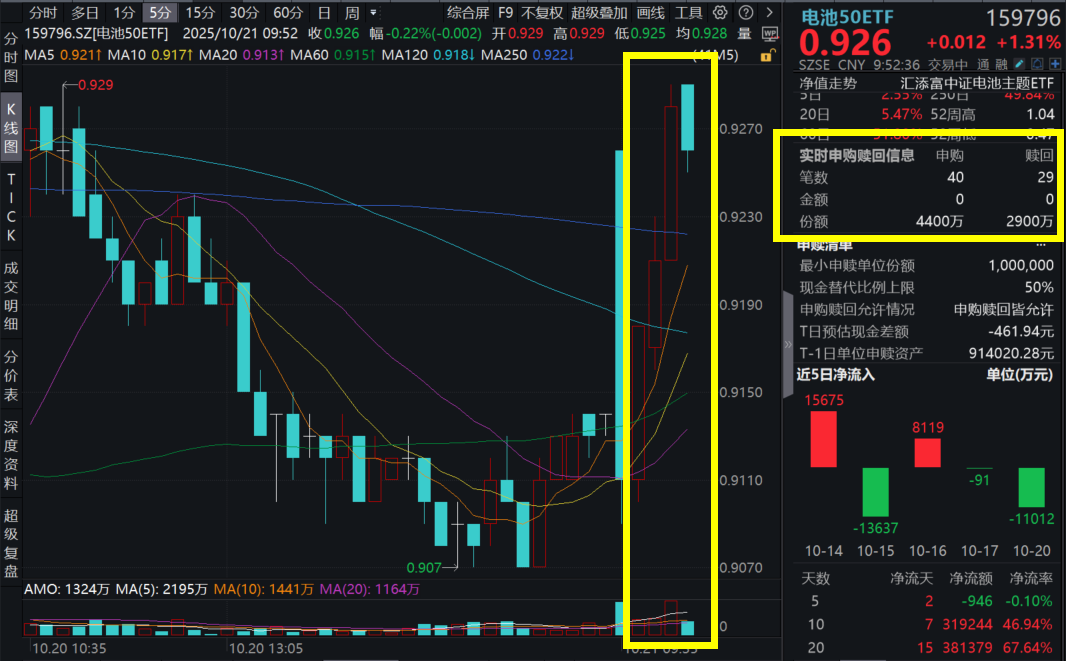Click the alert bell icon beside the quote header
This screenshot has height=661, width=1066.
point(1035,62)
